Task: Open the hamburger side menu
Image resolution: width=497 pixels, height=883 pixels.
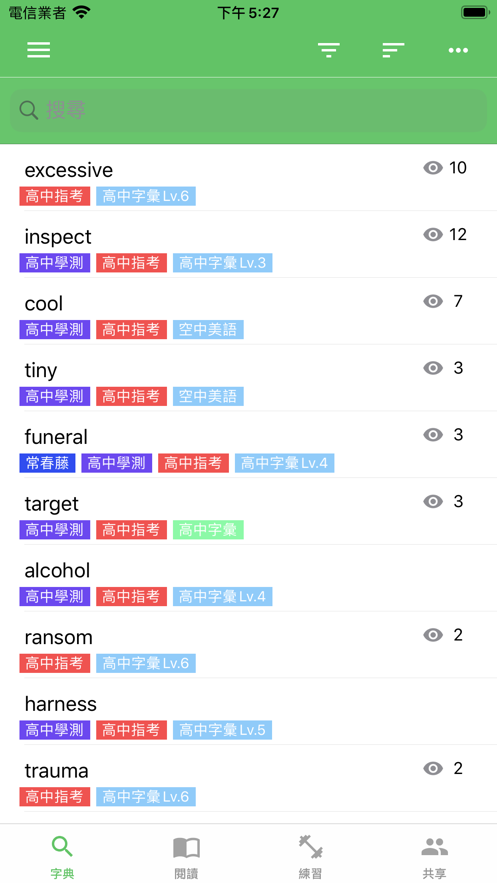Action: [39, 50]
